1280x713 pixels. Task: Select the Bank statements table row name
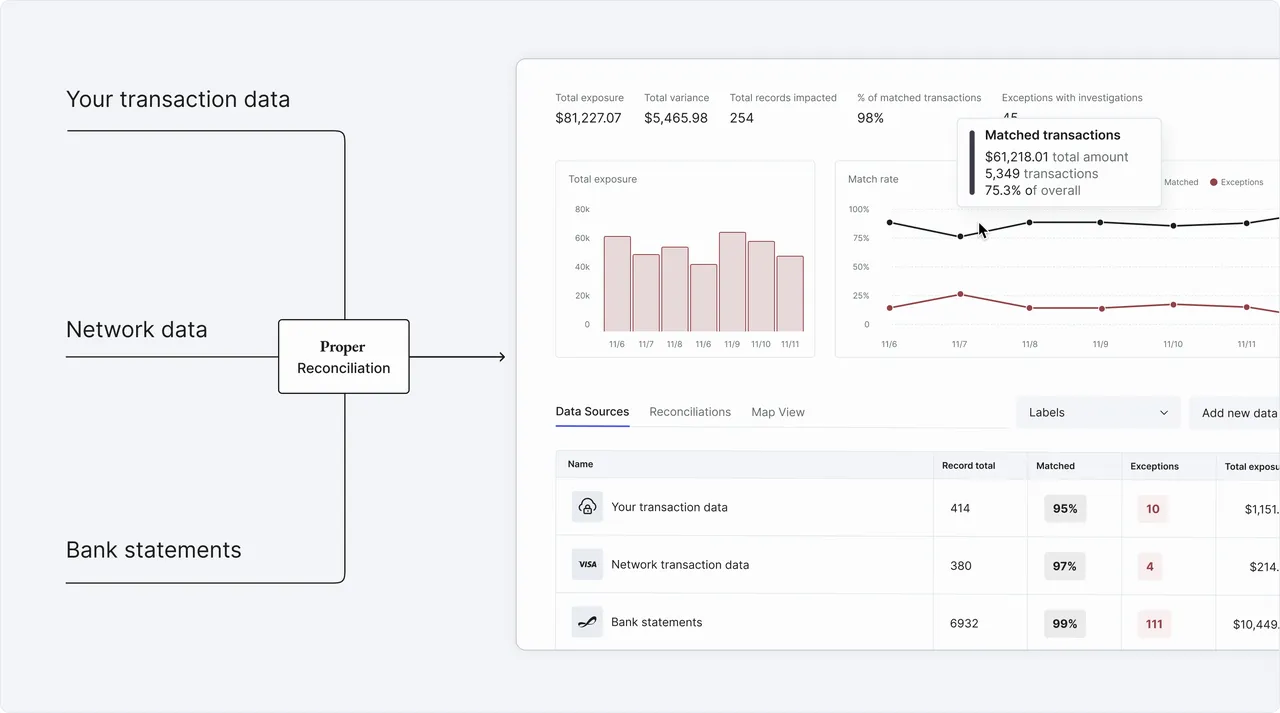click(656, 622)
